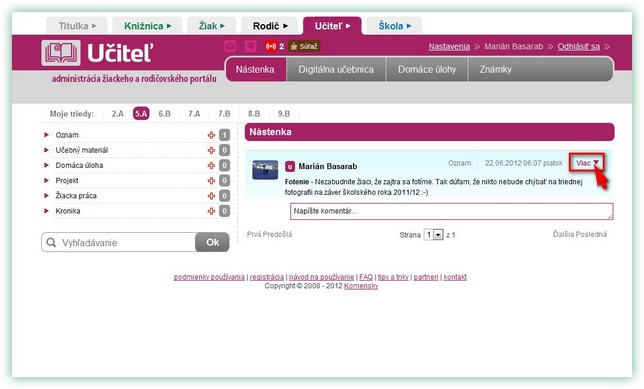Click the Odhlásiť sa link
644x389 pixels.
coord(578,46)
